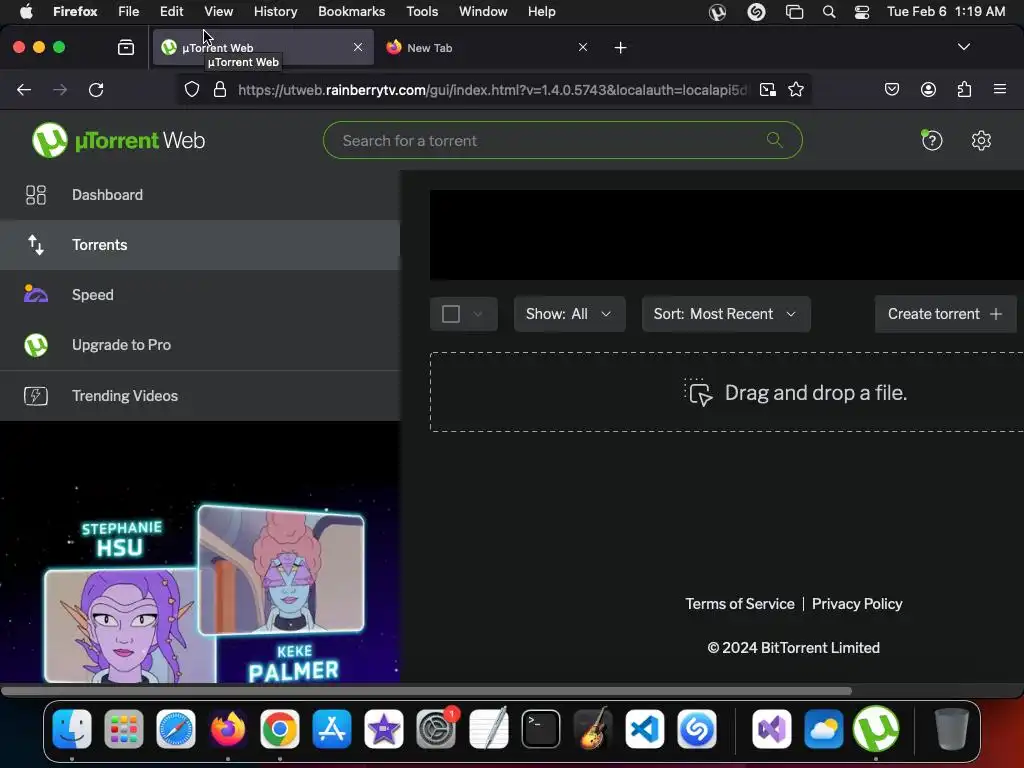Switch to the µTorrent Web browser tab
This screenshot has height=768, width=1024.
point(263,48)
